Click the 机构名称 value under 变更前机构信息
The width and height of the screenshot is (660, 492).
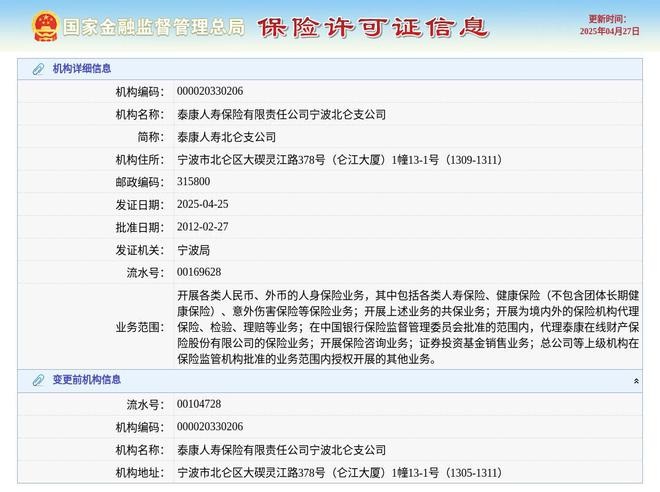click(281, 450)
